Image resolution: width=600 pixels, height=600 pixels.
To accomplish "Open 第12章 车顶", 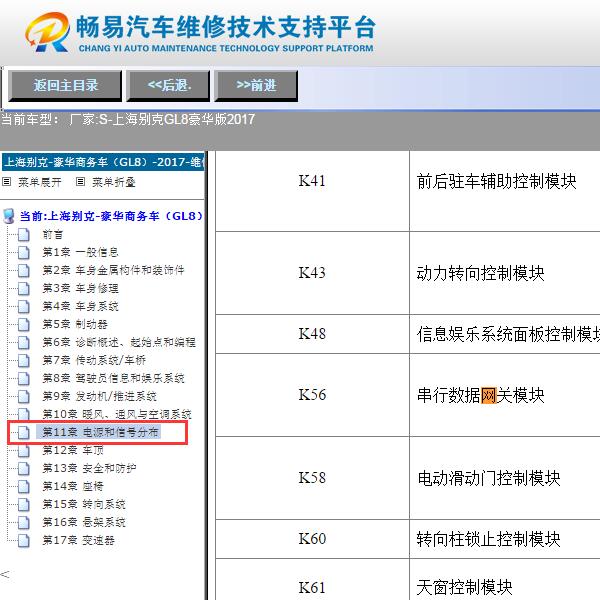I will click(73, 450).
